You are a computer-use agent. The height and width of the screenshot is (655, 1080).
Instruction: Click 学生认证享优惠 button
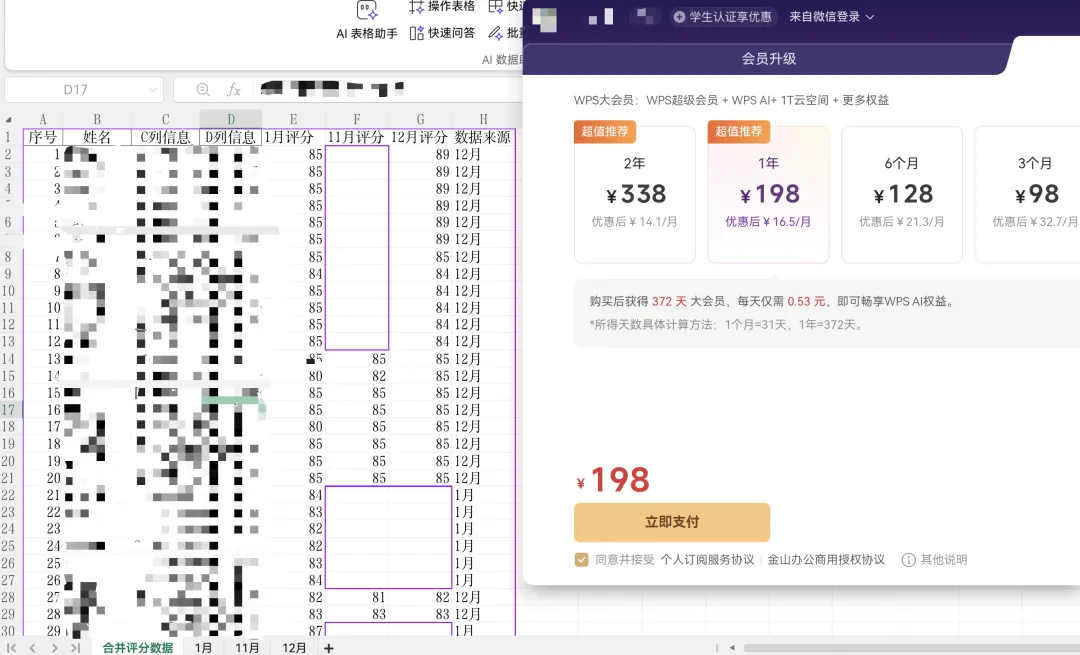point(723,17)
